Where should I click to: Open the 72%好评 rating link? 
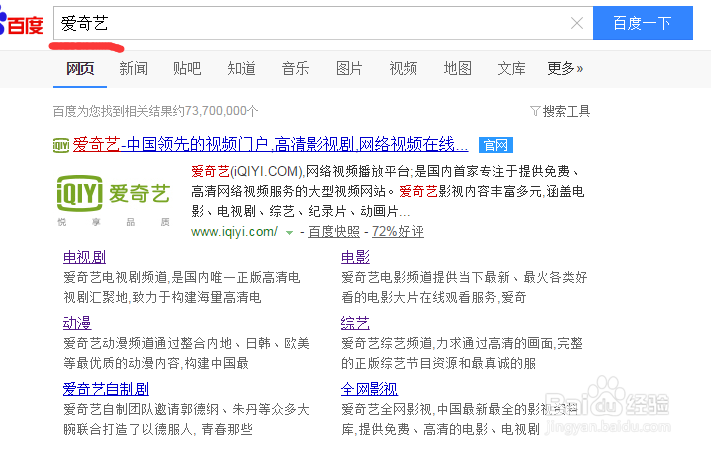pyautogui.click(x=398, y=232)
